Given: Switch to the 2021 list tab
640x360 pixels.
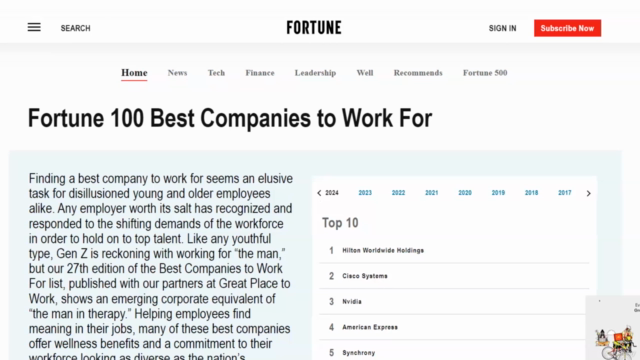Looking at the screenshot, I should point(431,193).
